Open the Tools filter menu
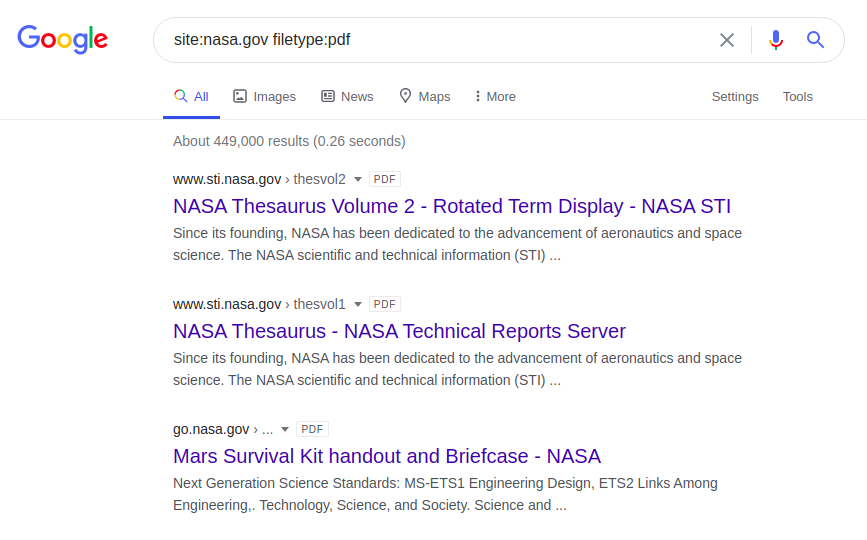Screen dimensions: 867x540 click(798, 97)
